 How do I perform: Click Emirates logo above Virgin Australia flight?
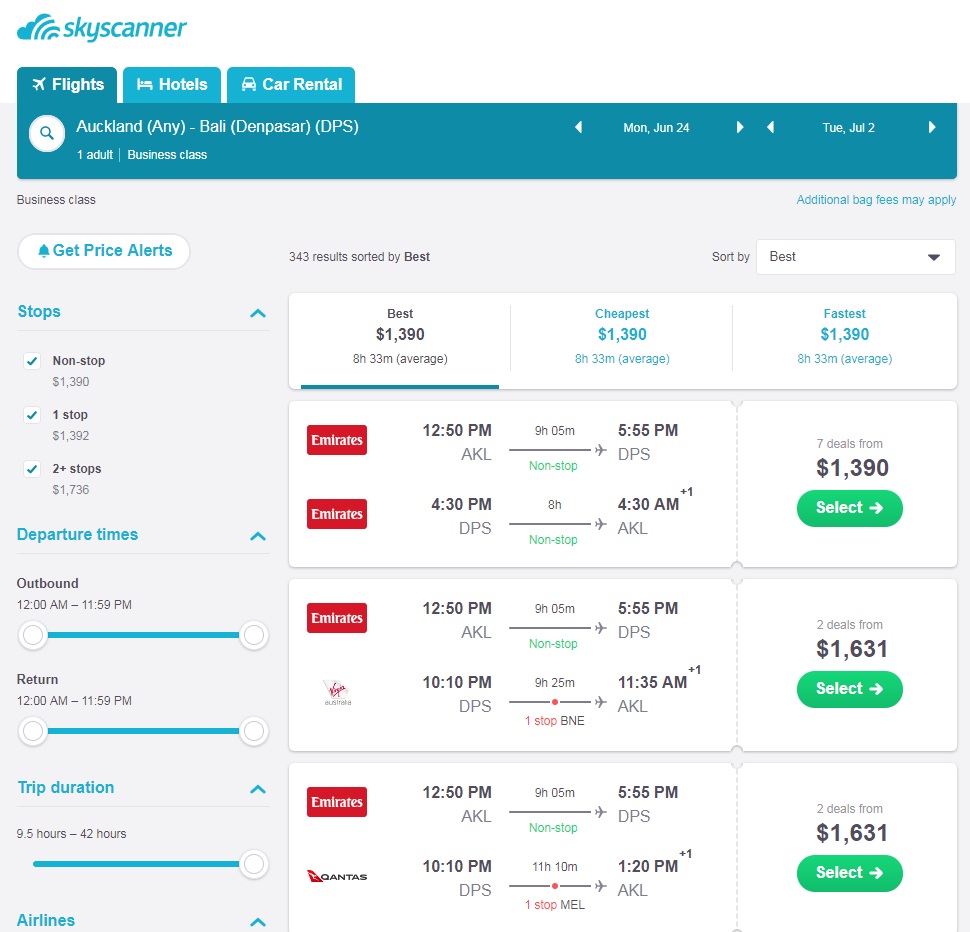click(x=337, y=618)
